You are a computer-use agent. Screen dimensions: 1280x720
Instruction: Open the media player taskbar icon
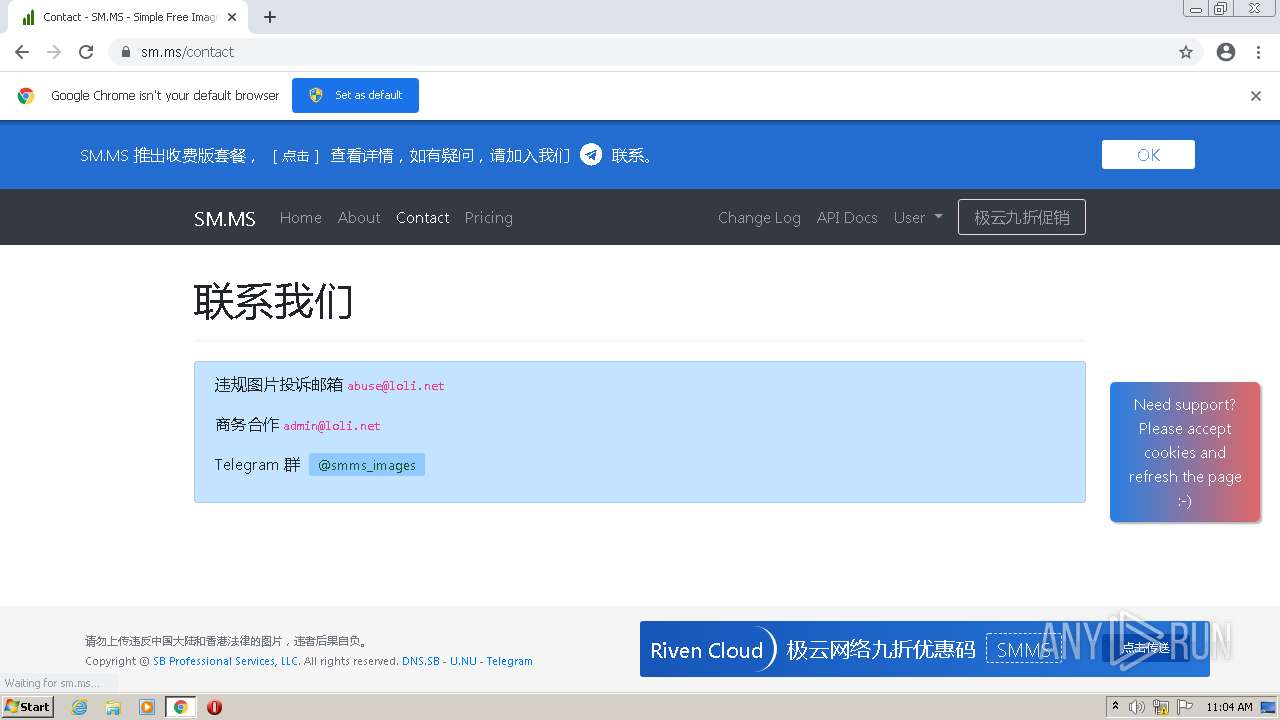coord(147,707)
